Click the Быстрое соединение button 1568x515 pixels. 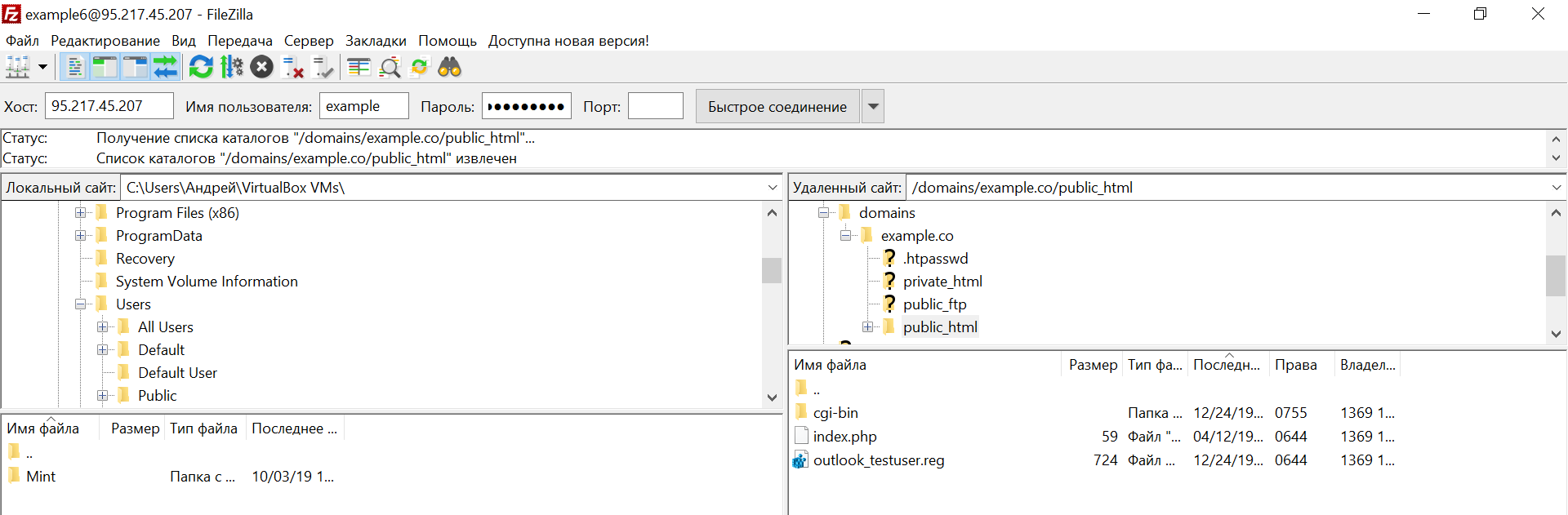777,106
